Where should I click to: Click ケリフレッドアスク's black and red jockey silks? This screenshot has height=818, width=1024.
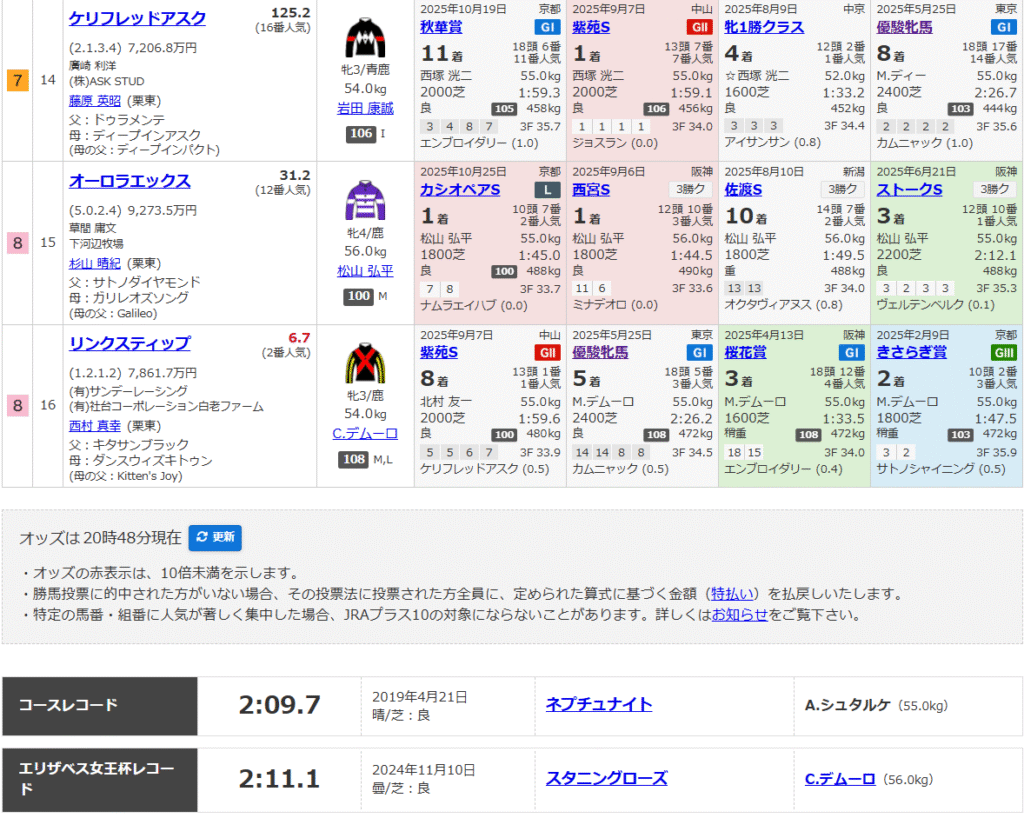365,38
